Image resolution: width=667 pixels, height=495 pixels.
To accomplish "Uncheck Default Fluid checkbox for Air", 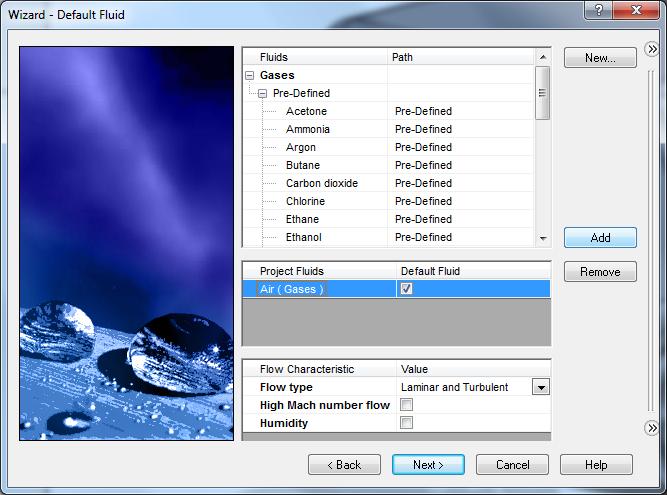I will 406,289.
